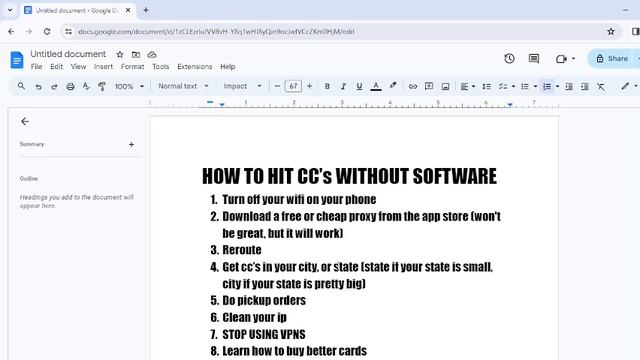This screenshot has height=360, width=640.
Task: Expand the checklist options arrow
Action: (513, 87)
